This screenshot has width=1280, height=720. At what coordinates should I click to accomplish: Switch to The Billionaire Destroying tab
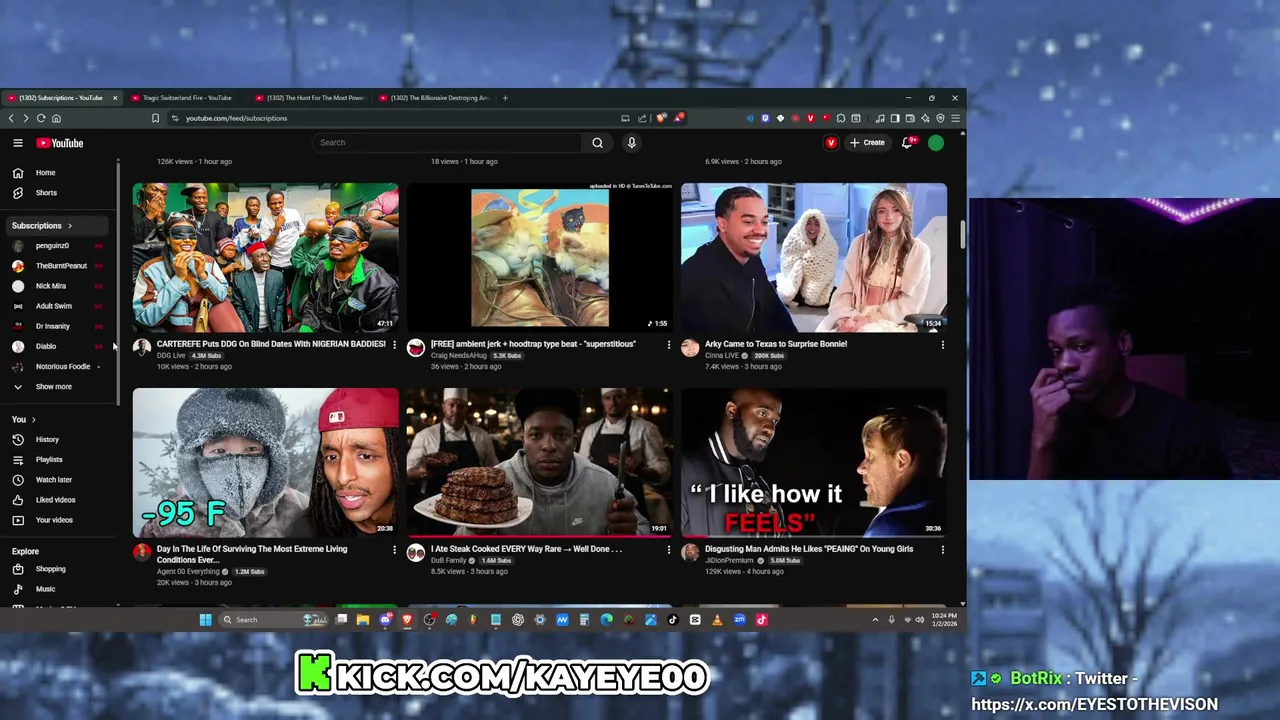click(x=436, y=98)
